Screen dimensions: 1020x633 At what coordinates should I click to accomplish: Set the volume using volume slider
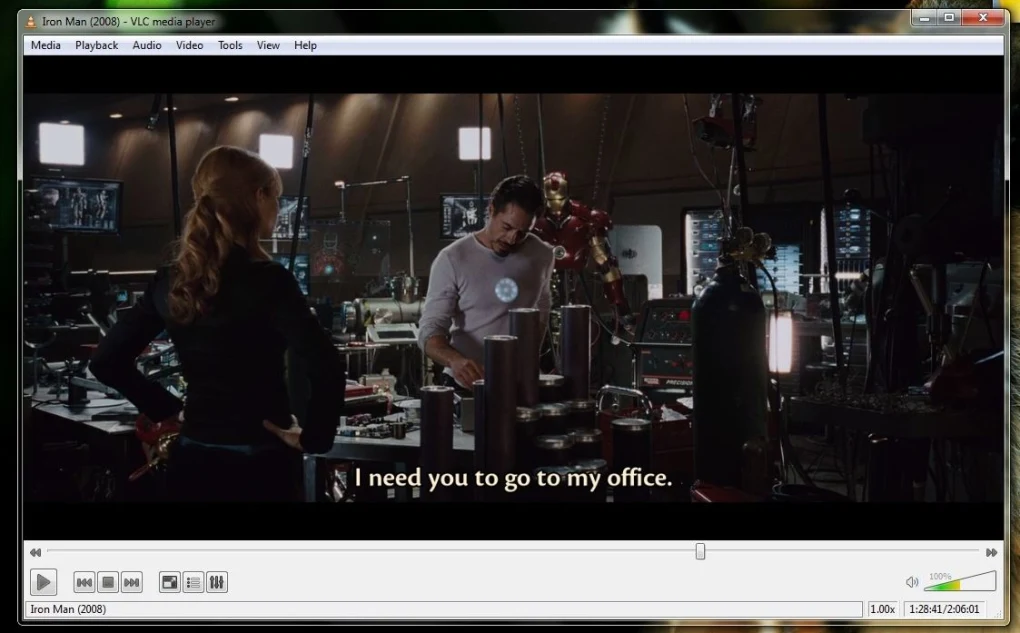[960, 581]
